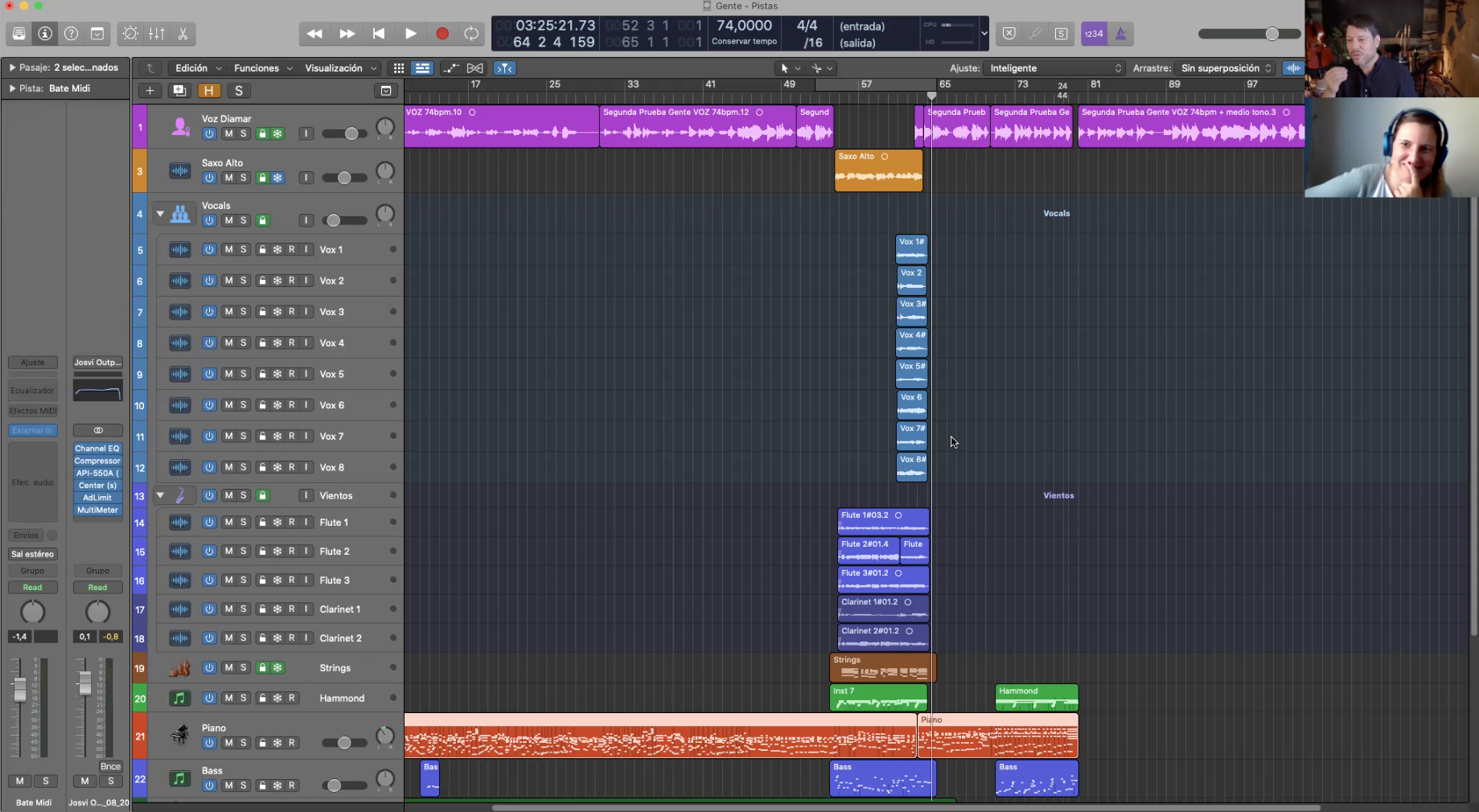Viewport: 1479px width, 812px height.
Task: Adjust the Piano track volume slider
Action: [x=344, y=743]
